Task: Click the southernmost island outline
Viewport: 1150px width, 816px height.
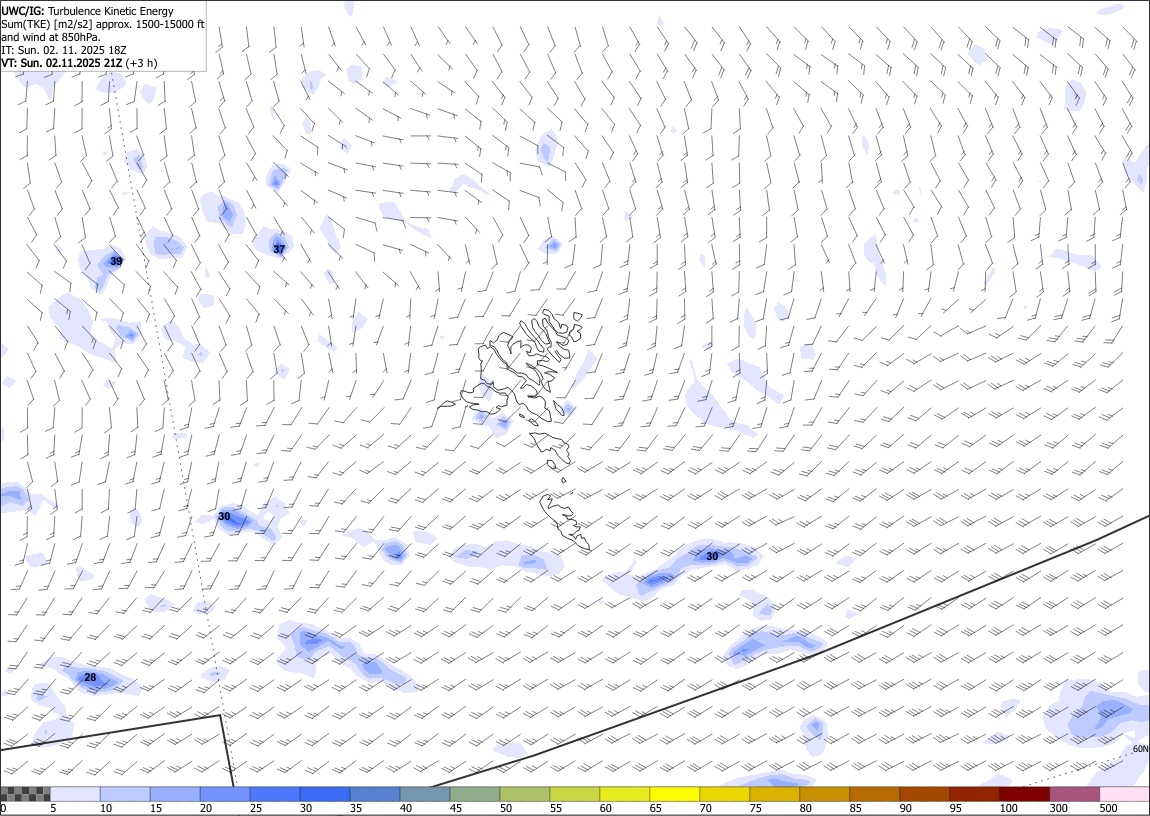Action: click(x=565, y=521)
